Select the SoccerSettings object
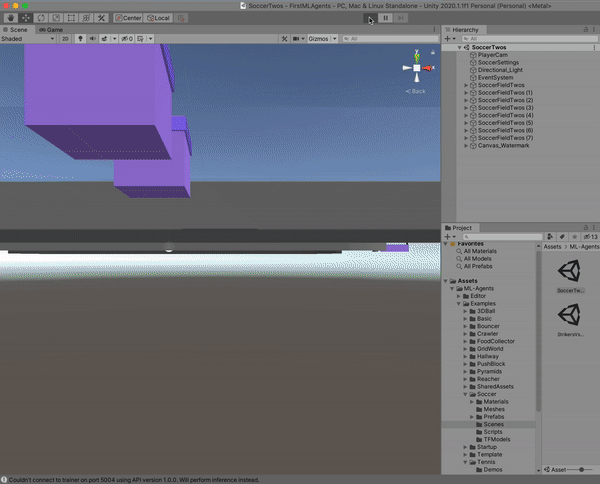Image resolution: width=600 pixels, height=484 pixels. 498,62
